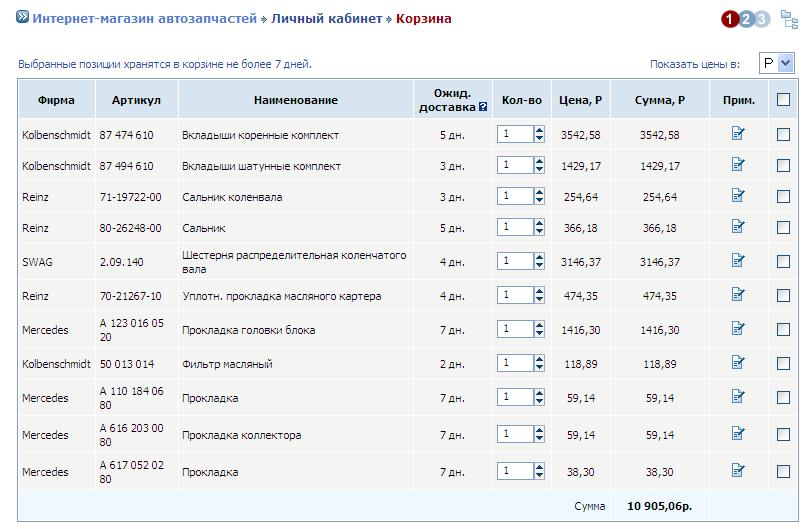
Task: Tick checkbox for article 70-21267-10
Action: (x=783, y=295)
